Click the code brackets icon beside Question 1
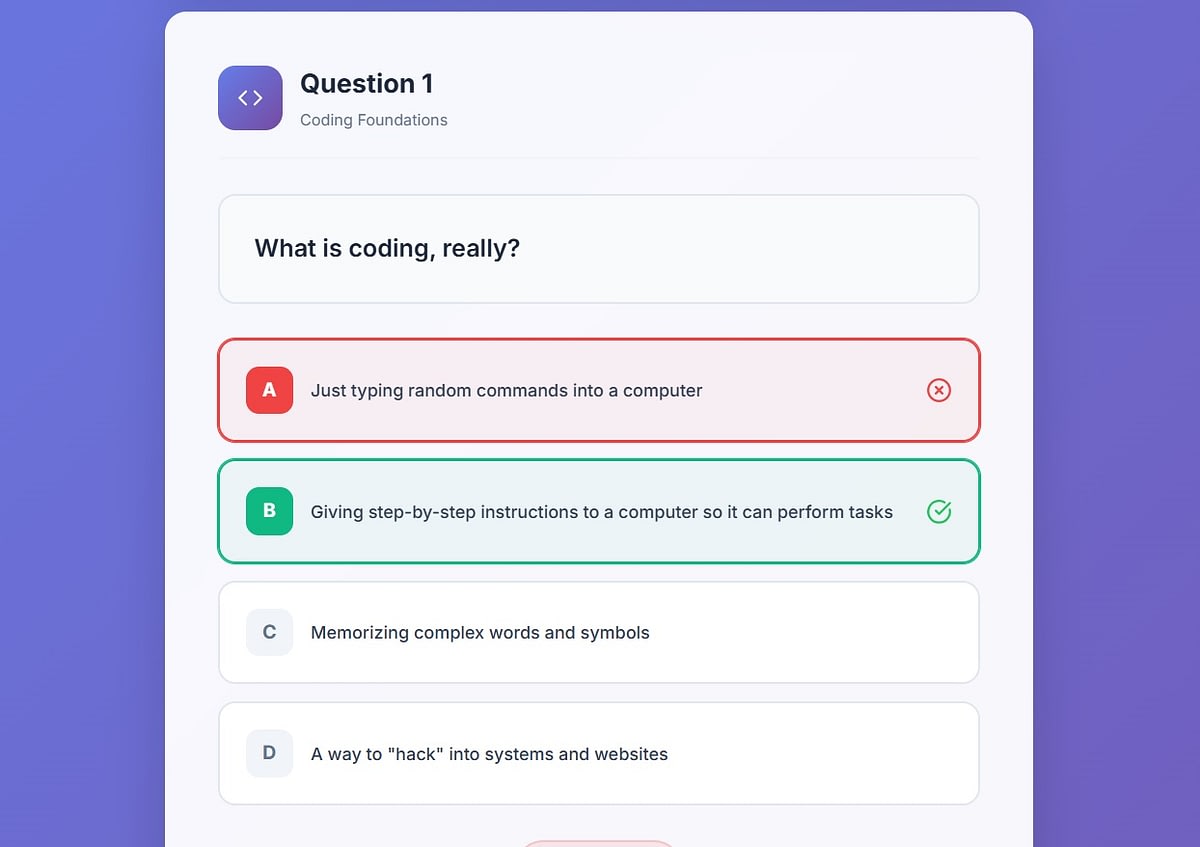The height and width of the screenshot is (847, 1200). 250,98
